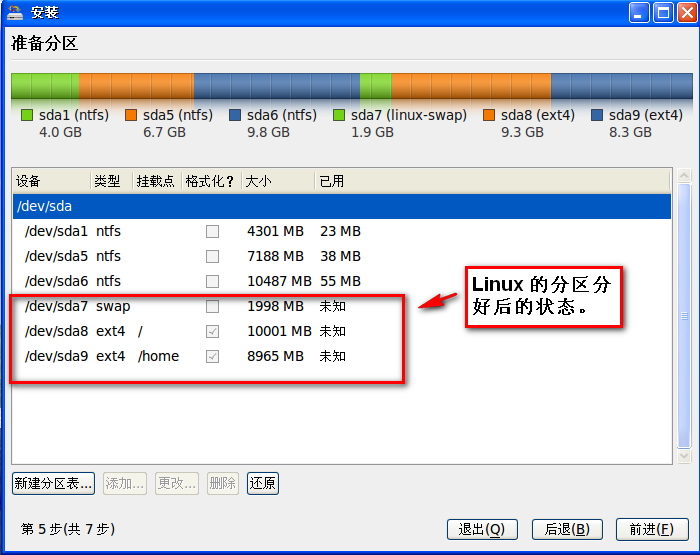Click the 38 MB used value
This screenshot has width=700, height=555.
pyautogui.click(x=340, y=256)
